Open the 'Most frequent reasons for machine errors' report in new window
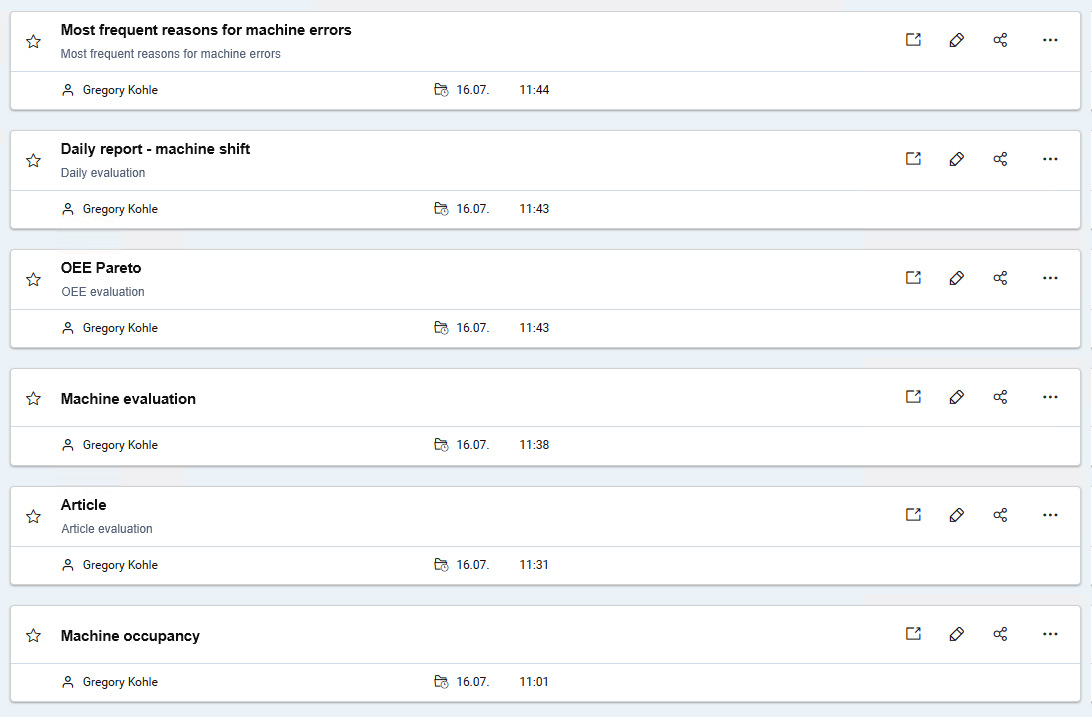This screenshot has height=717, width=1092. tap(912, 40)
